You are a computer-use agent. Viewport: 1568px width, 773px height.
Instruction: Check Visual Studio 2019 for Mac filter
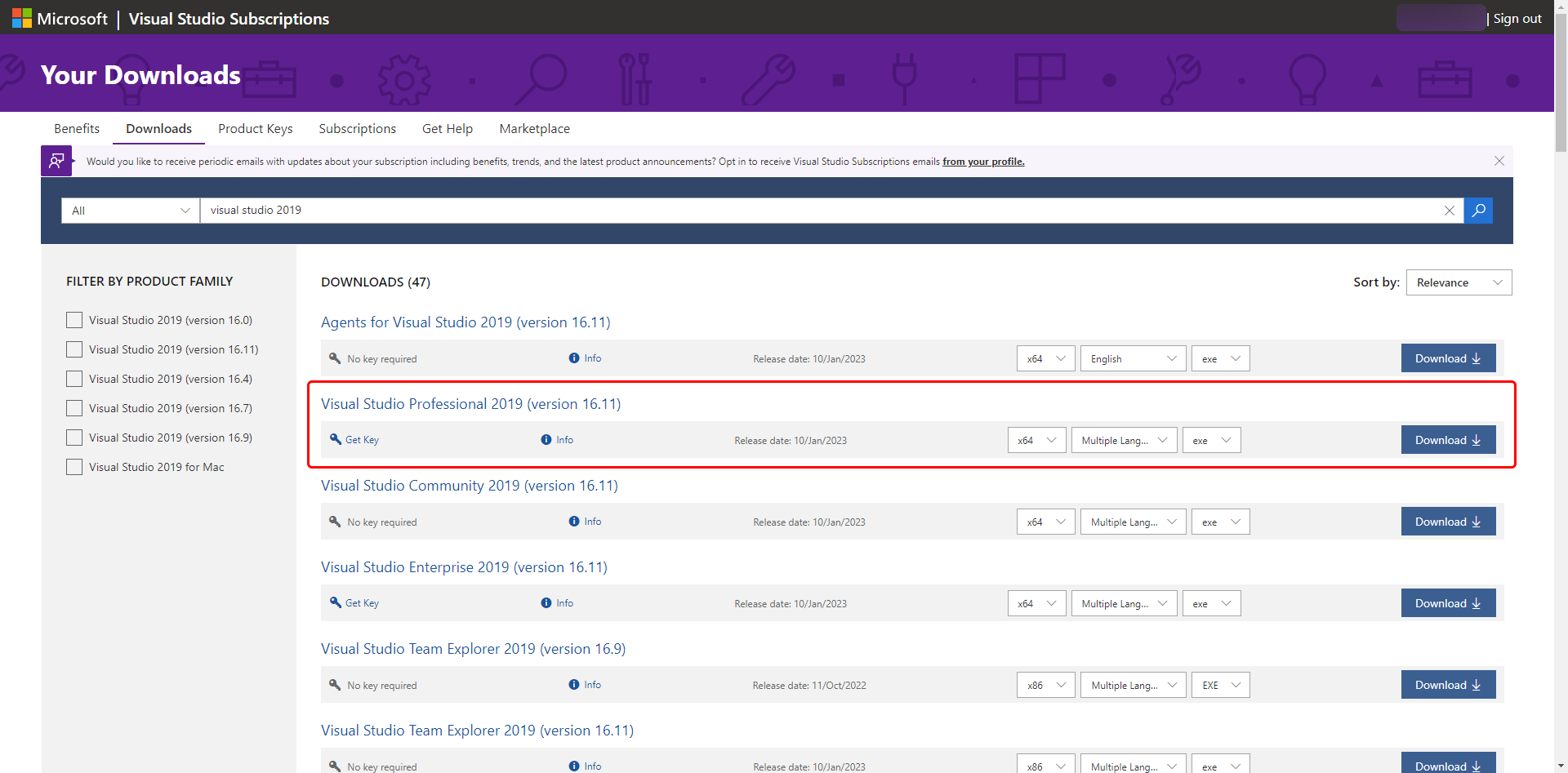74,467
